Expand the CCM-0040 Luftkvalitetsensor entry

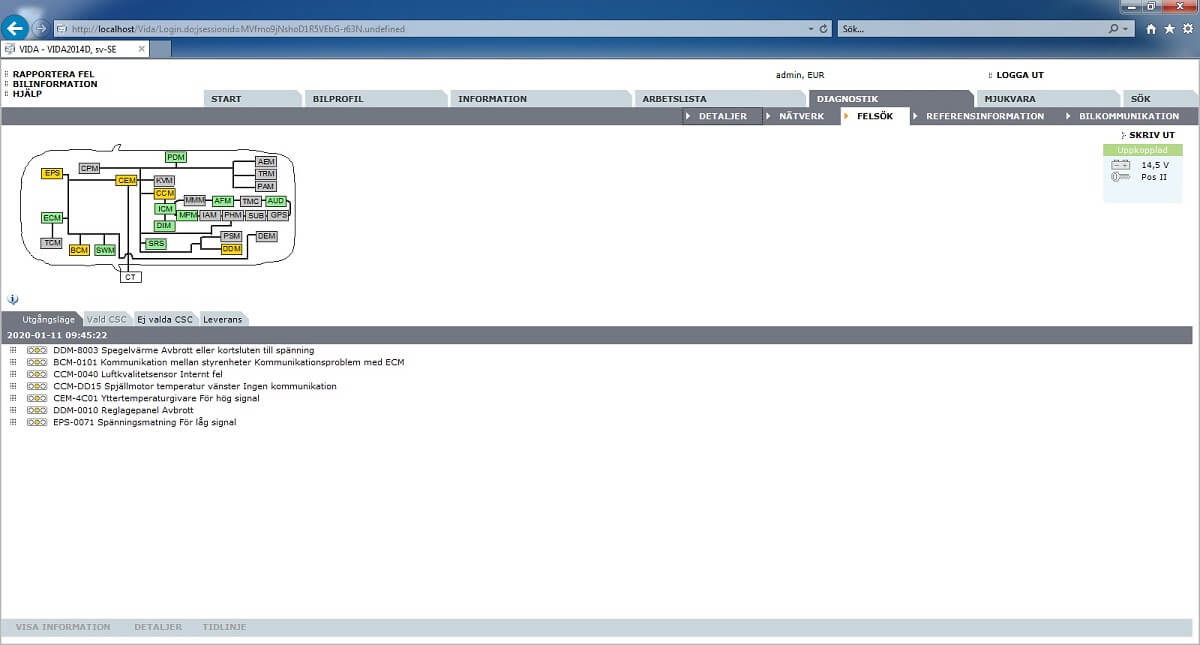[x=13, y=375]
